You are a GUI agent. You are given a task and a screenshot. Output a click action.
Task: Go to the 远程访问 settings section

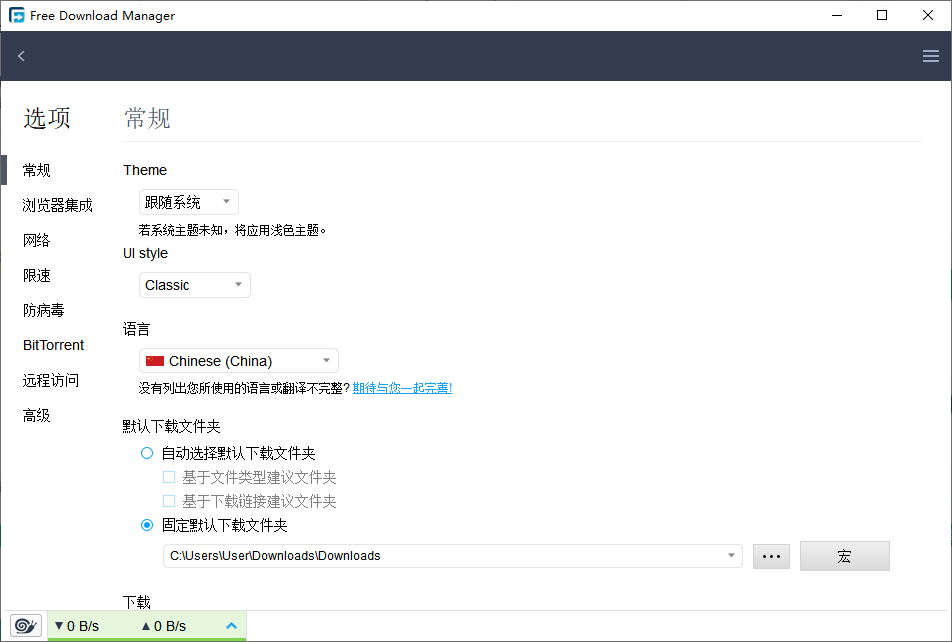[x=51, y=380]
